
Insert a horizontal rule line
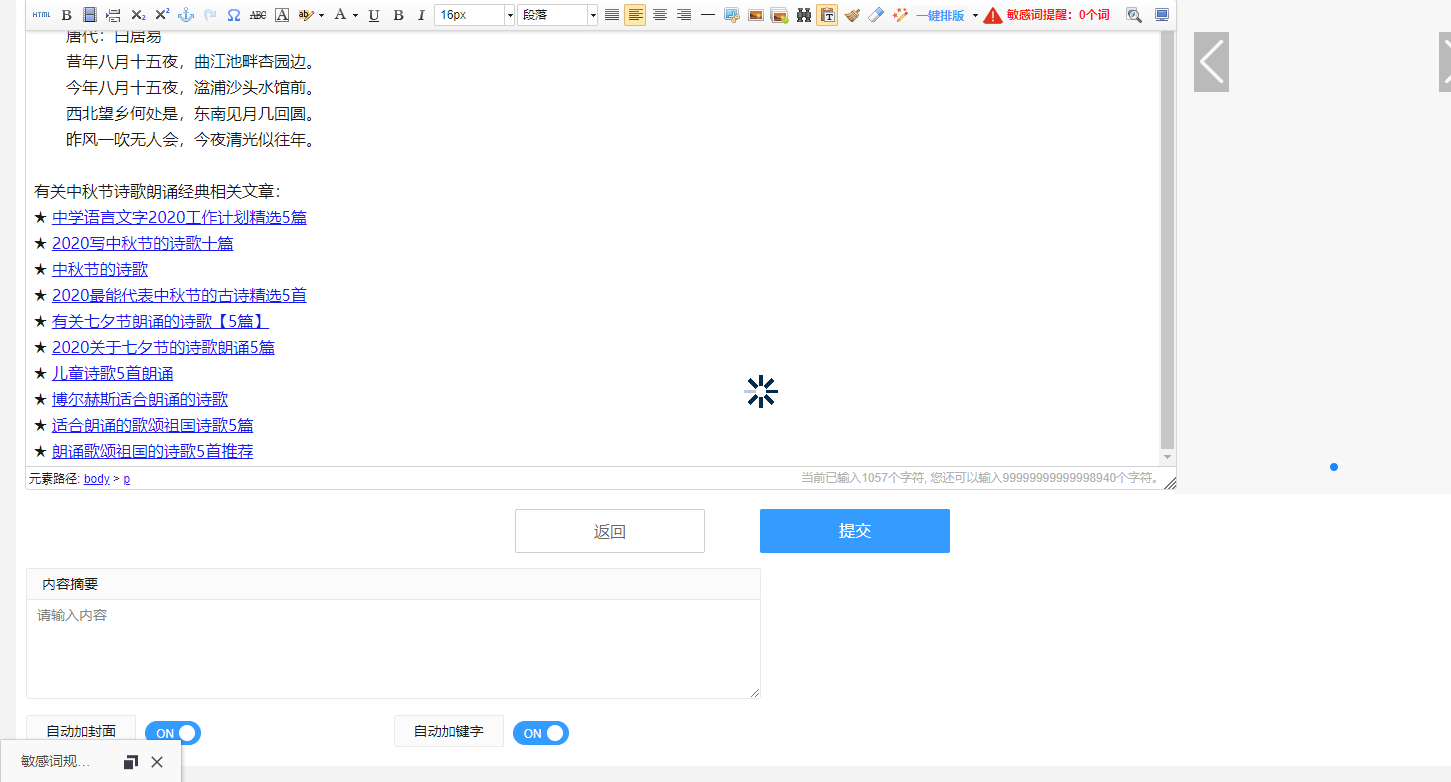[708, 15]
